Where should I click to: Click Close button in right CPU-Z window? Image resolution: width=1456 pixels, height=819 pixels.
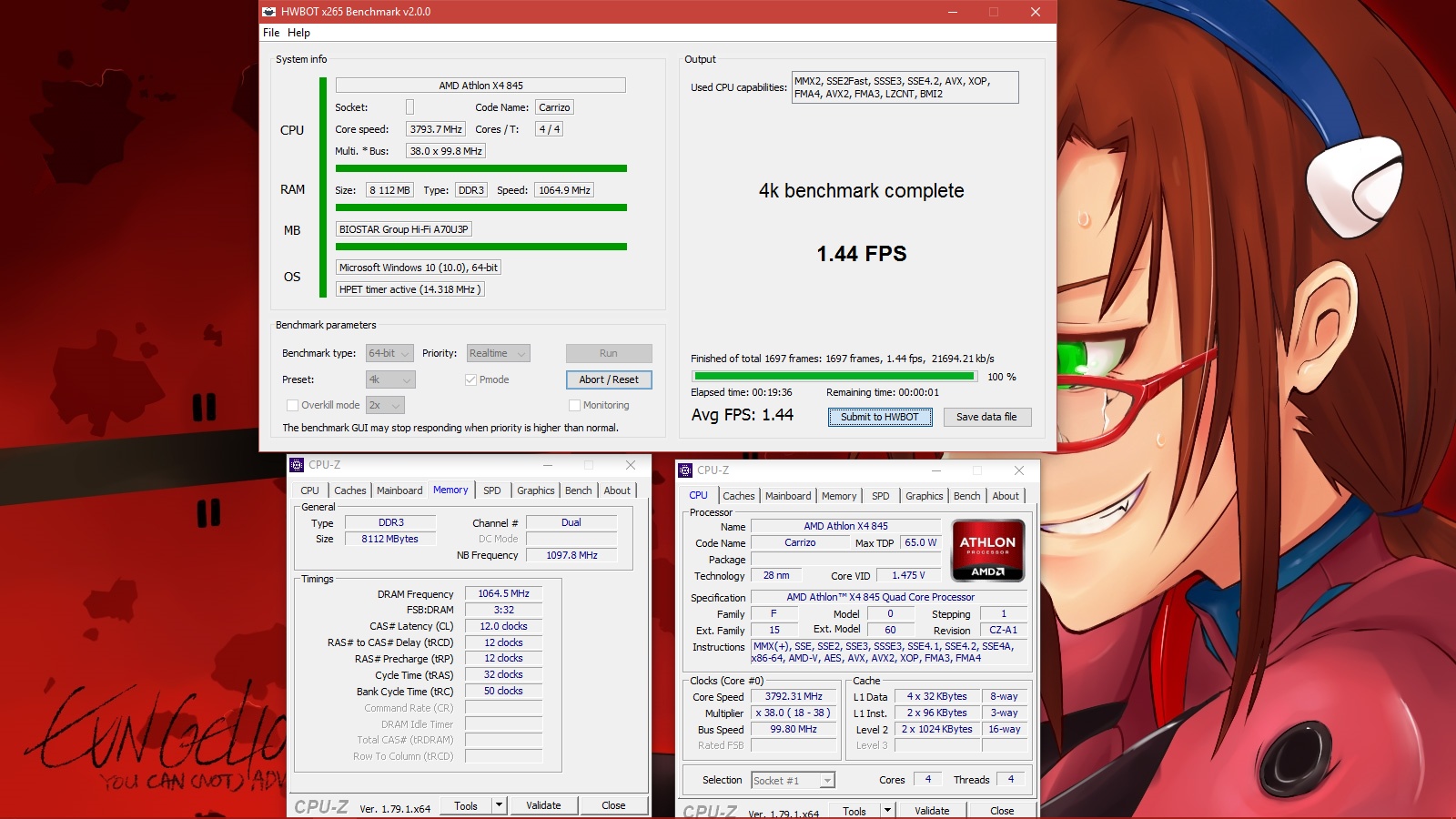click(x=1002, y=811)
